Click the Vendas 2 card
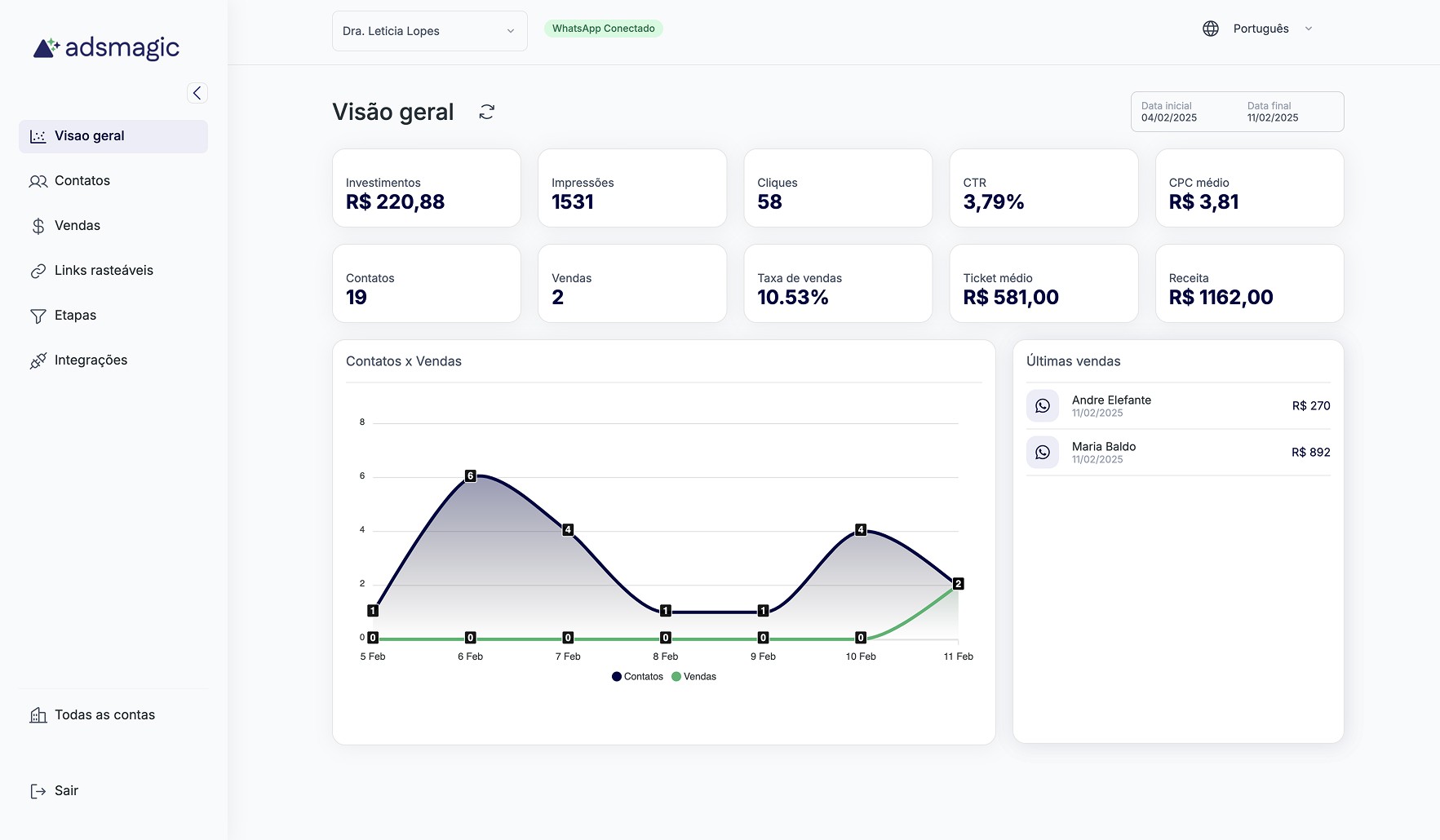The image size is (1440, 840). (x=632, y=283)
